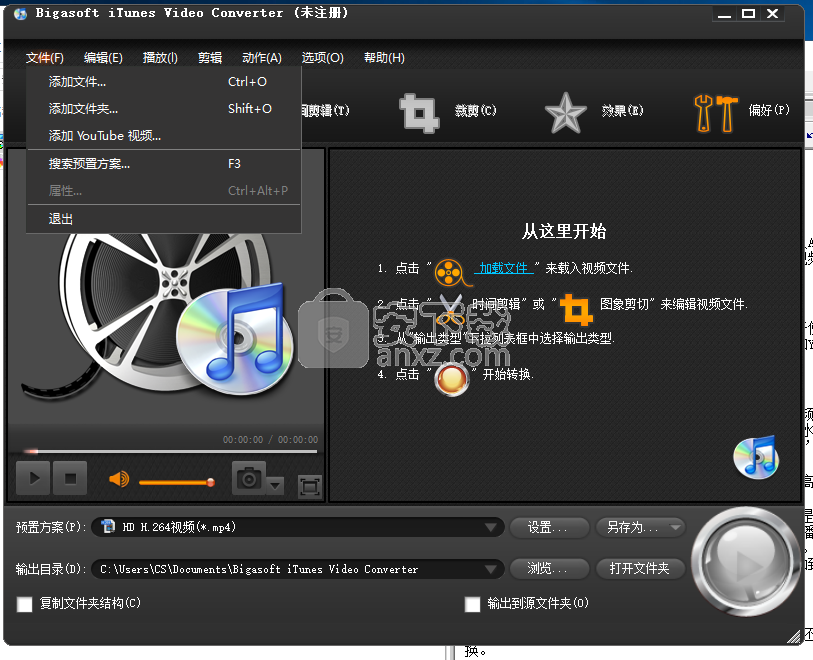Open the 文件(F) menu
Viewport: 813px width, 660px height.
(x=45, y=58)
